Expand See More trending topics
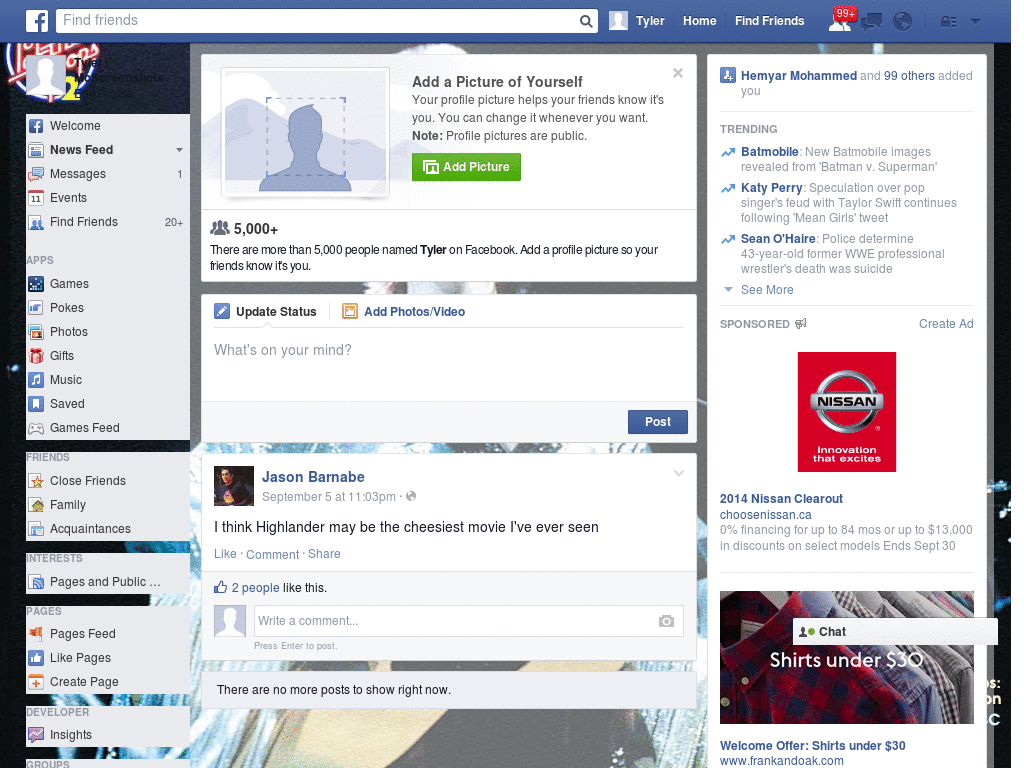Screen dimensions: 1024x768 pos(767,290)
